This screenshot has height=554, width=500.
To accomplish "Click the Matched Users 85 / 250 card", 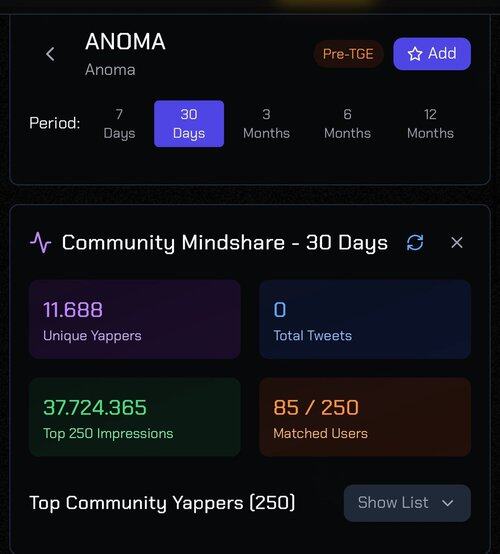I will click(x=365, y=417).
